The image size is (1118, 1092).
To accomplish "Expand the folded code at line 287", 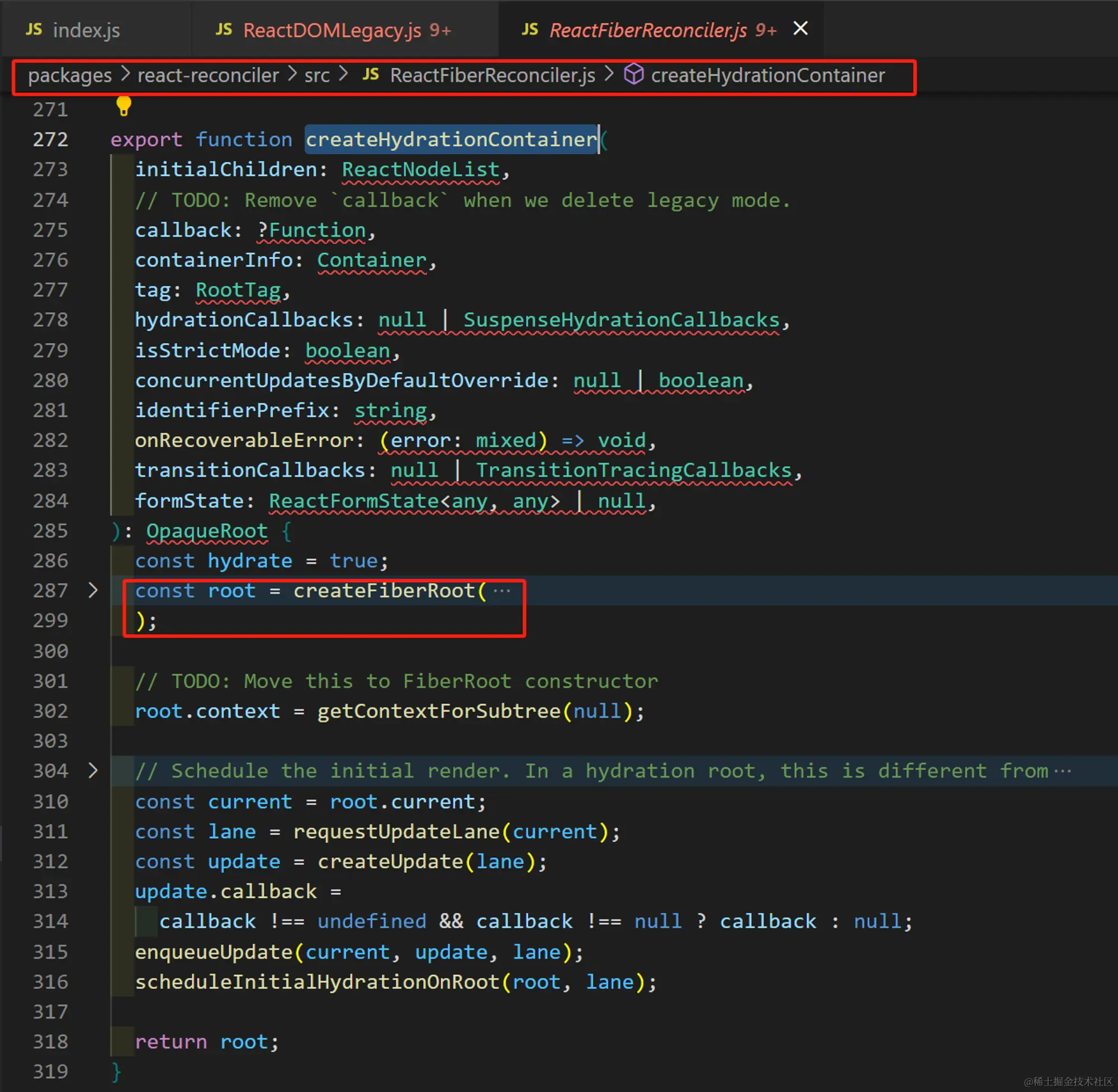I will click(93, 590).
